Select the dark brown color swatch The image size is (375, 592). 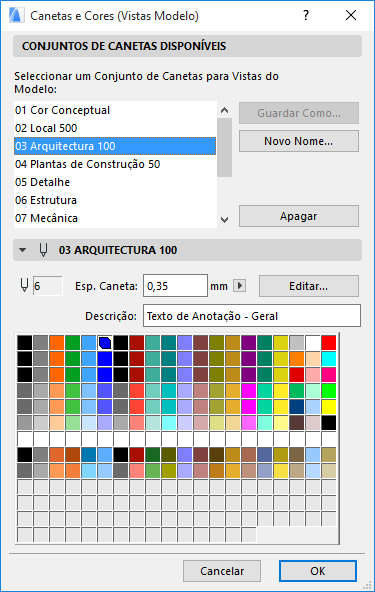pyautogui.click(x=297, y=423)
